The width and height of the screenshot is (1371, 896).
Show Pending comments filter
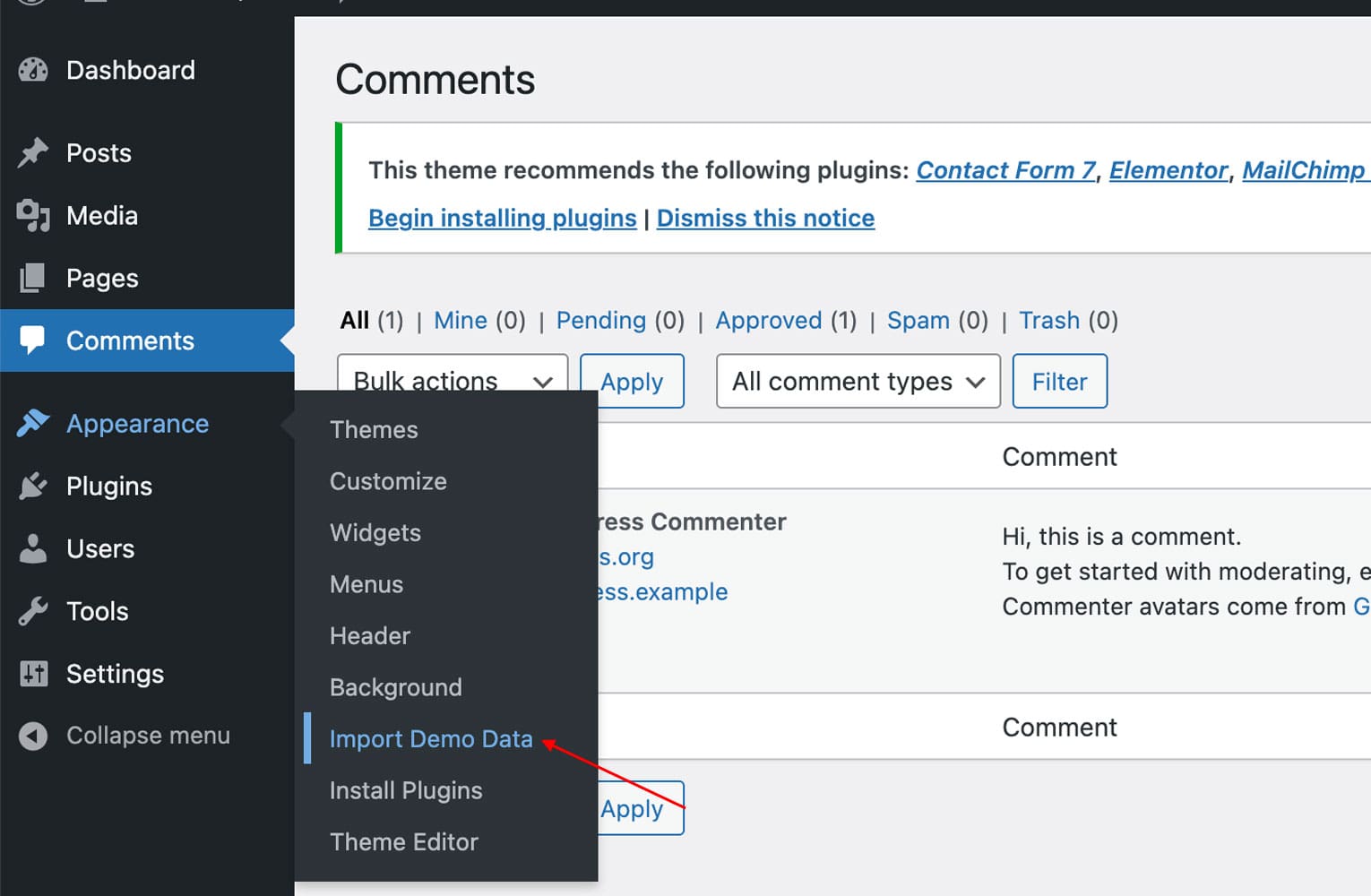coord(600,321)
